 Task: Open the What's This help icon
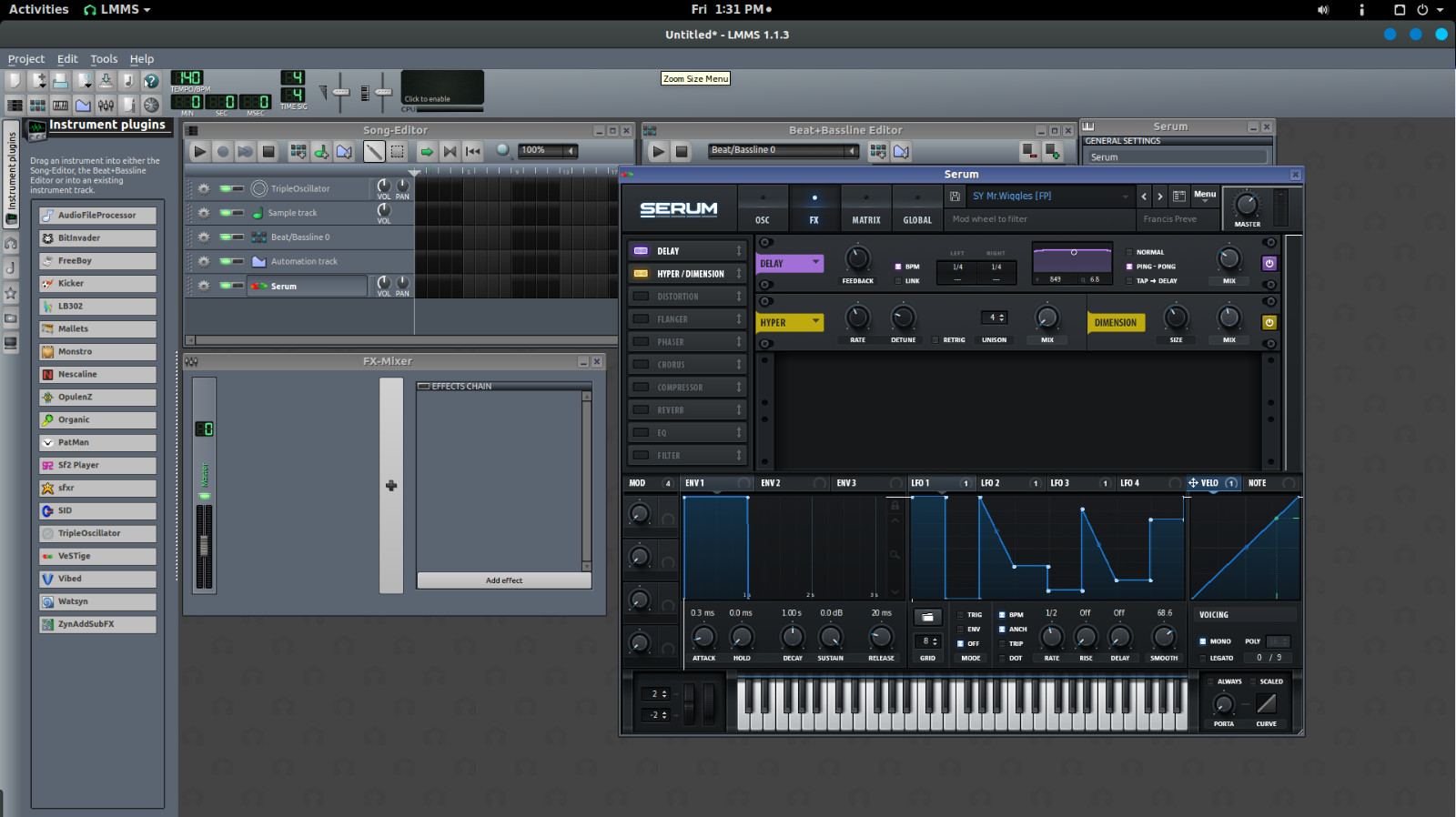(x=151, y=81)
